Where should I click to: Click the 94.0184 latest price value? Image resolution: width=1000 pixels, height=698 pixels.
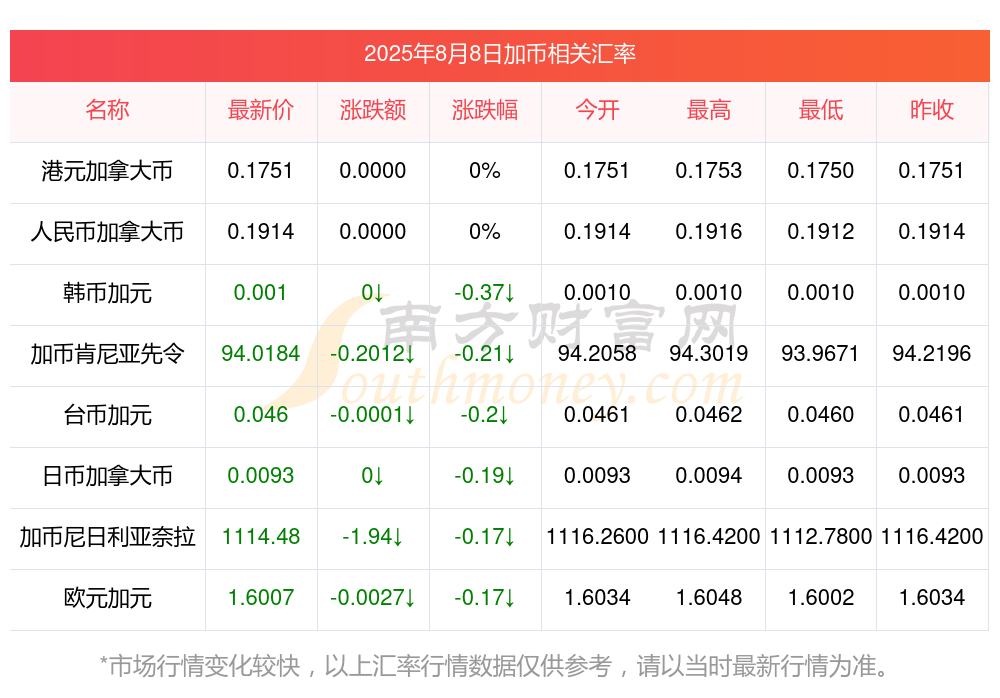coord(261,353)
